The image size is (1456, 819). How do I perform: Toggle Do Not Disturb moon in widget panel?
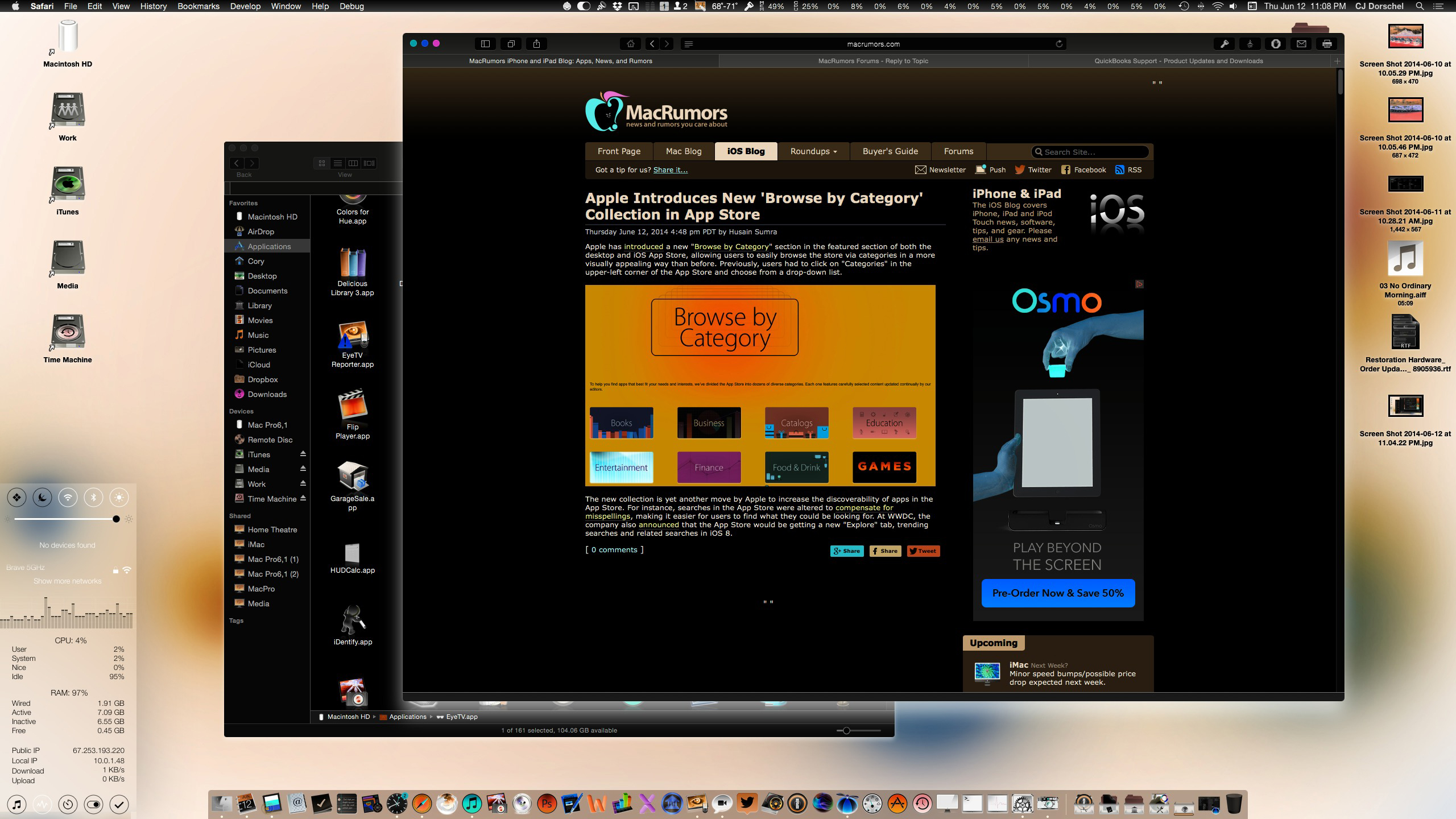click(x=42, y=498)
